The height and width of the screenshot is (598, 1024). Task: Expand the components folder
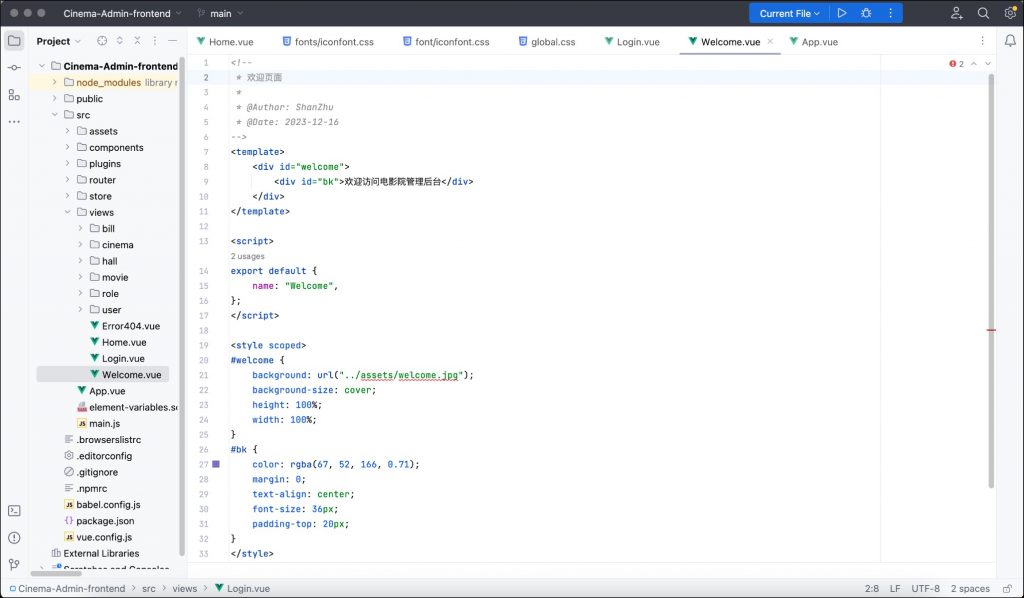(x=68, y=147)
